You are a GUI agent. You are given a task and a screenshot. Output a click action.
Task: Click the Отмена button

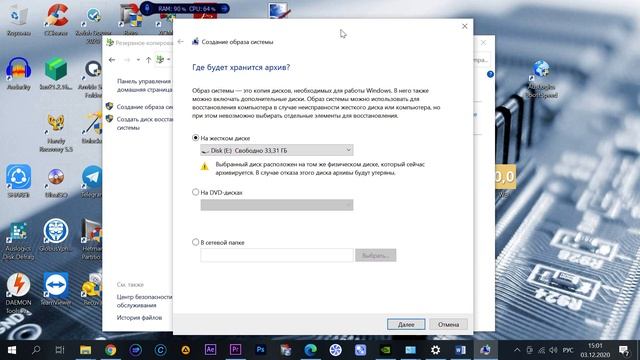click(448, 324)
